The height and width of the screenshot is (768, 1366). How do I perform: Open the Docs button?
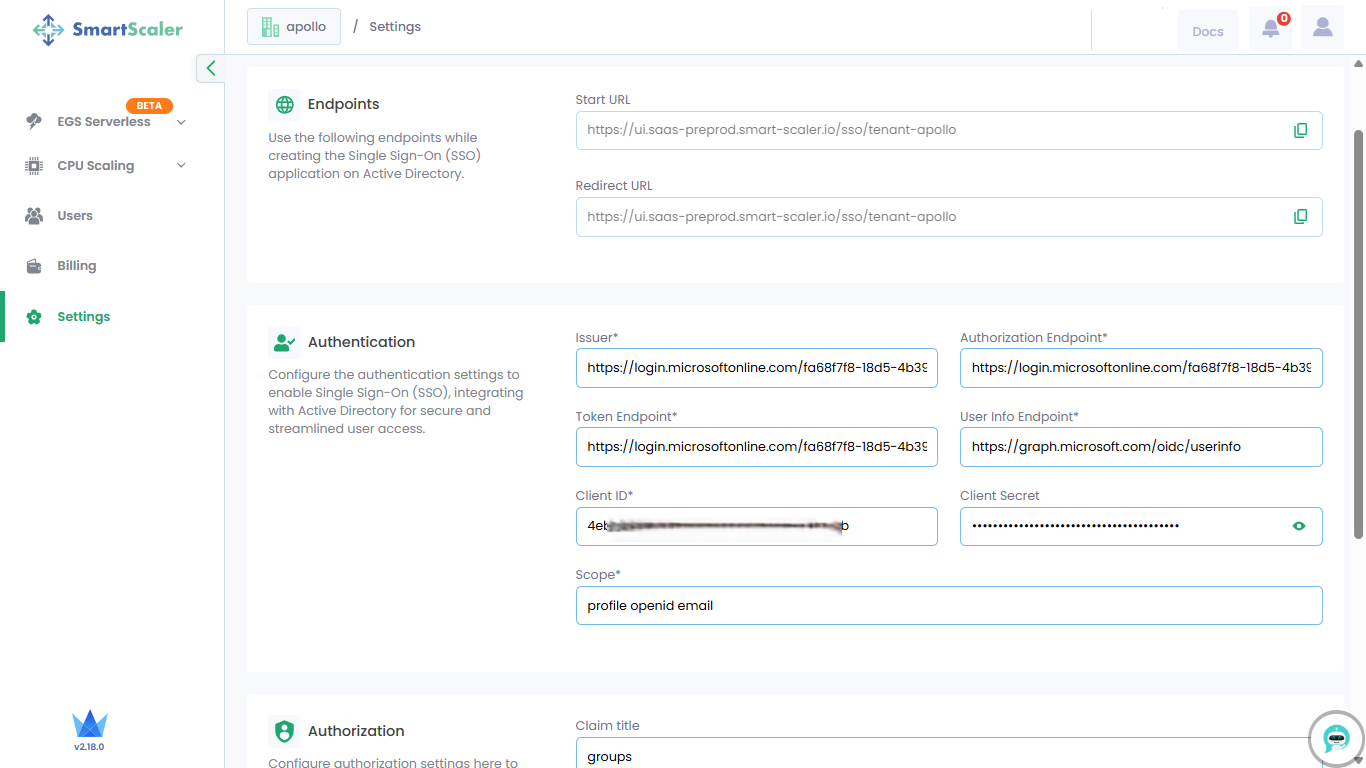tap(1207, 31)
